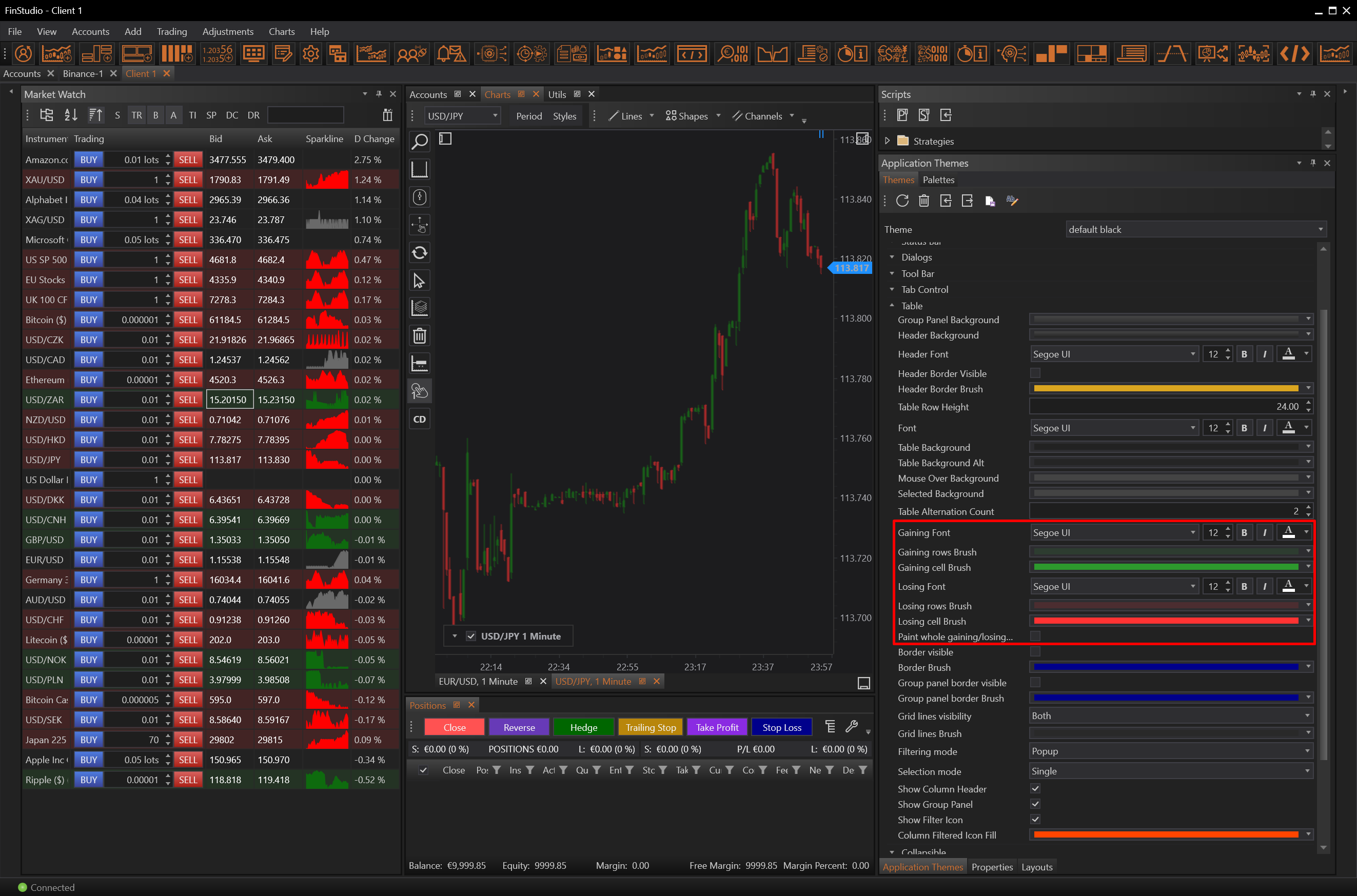Select the arrow cursor tool in chart sidebar

click(x=420, y=281)
